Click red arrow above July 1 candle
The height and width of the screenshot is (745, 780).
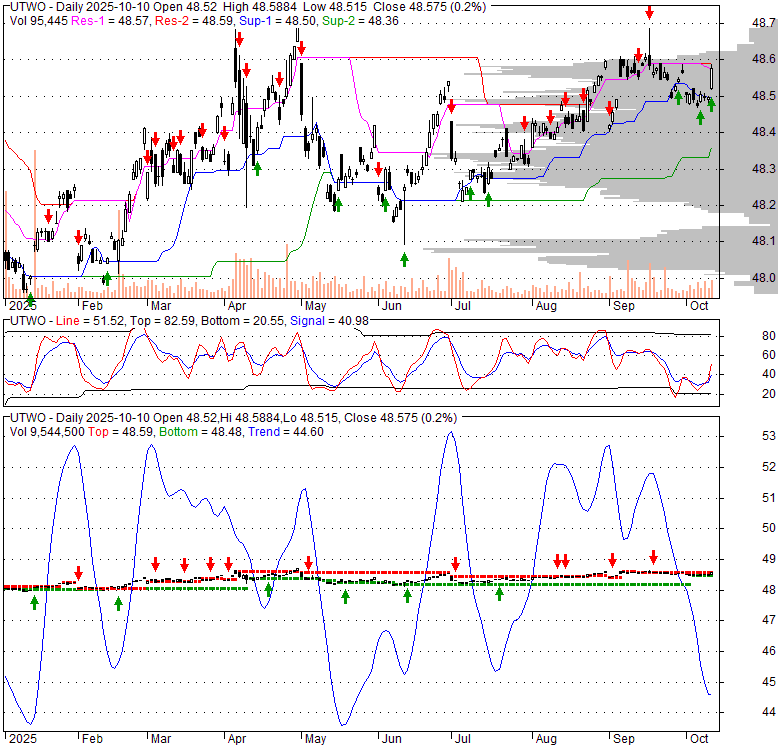(x=451, y=106)
